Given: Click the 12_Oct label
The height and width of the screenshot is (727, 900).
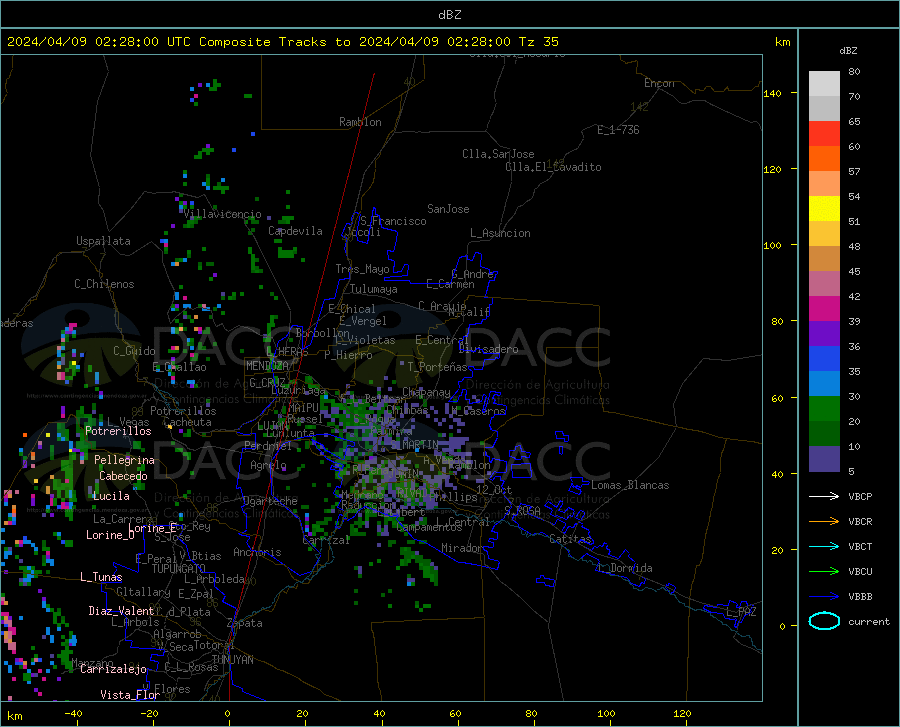Looking at the screenshot, I should click(494, 489).
